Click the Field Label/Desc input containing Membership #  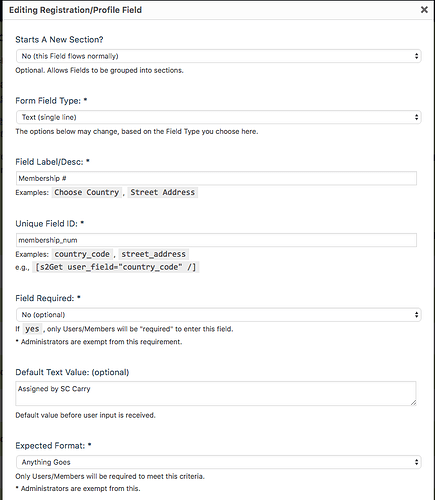pyautogui.click(x=216, y=178)
